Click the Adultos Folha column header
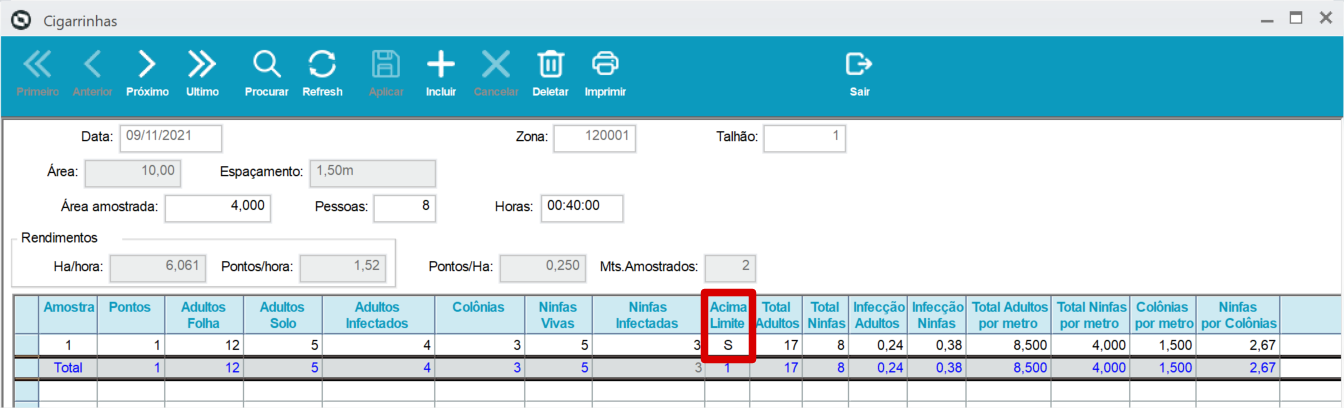1344x408 pixels. [x=203, y=314]
